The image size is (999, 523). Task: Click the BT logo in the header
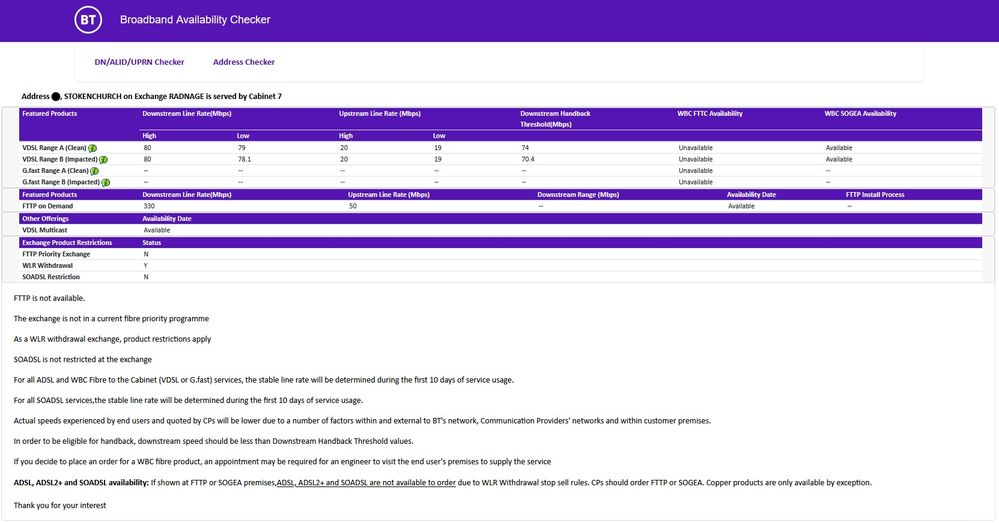88,20
